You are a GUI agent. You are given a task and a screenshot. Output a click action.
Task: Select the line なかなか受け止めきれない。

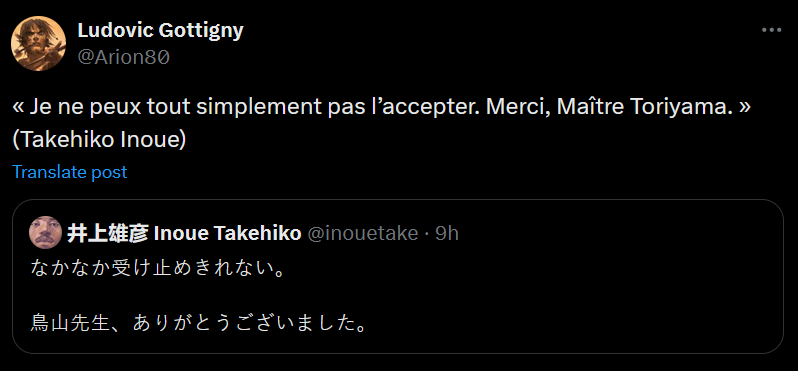157,268
